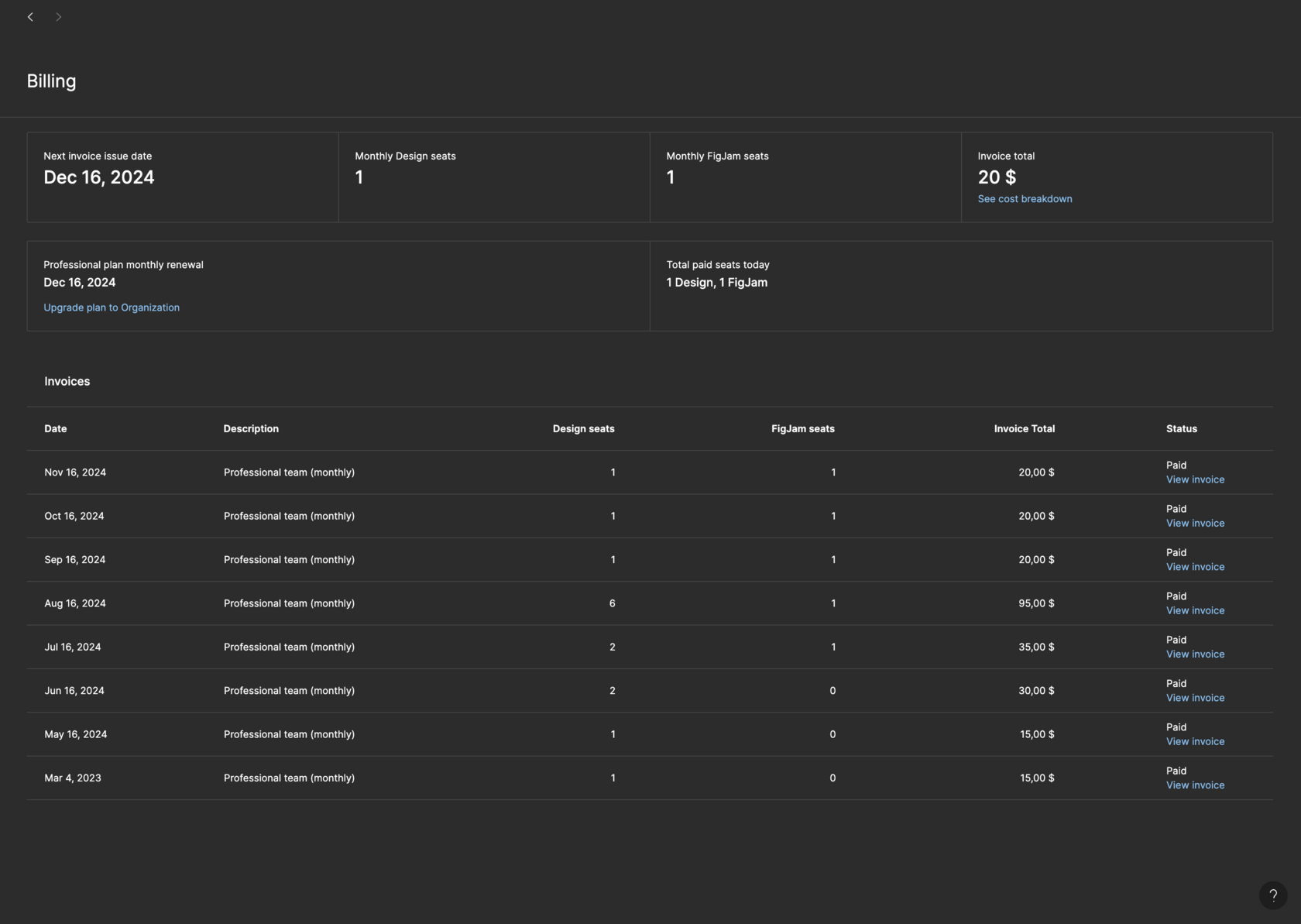This screenshot has width=1301, height=924.
Task: View invoice for Oct 16, 2024
Action: 1195,524
